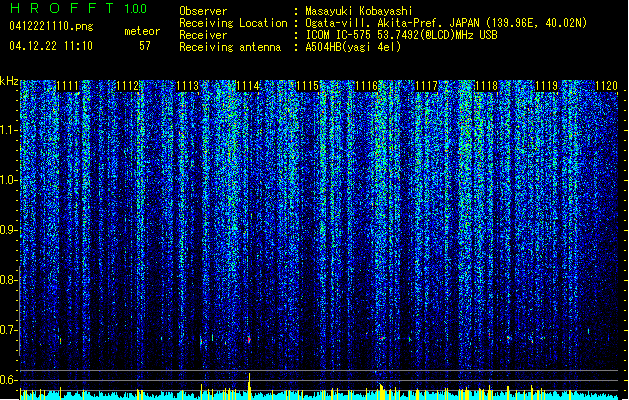The height and width of the screenshot is (400, 629).
Task: Click the 0.7 kHz axis label
Action: (9, 330)
